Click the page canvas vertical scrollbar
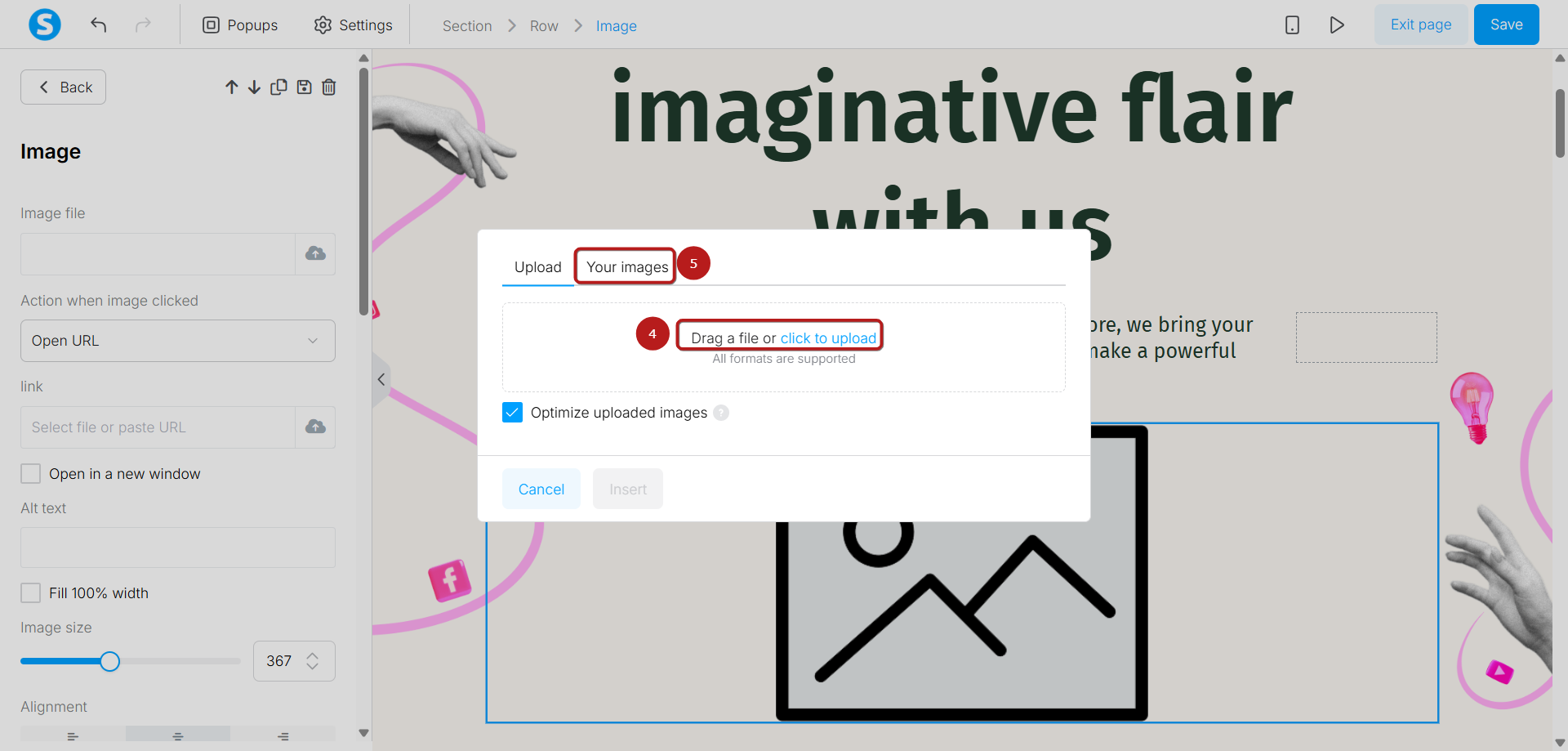Screen dimensions: 1568x751 (1560, 123)
